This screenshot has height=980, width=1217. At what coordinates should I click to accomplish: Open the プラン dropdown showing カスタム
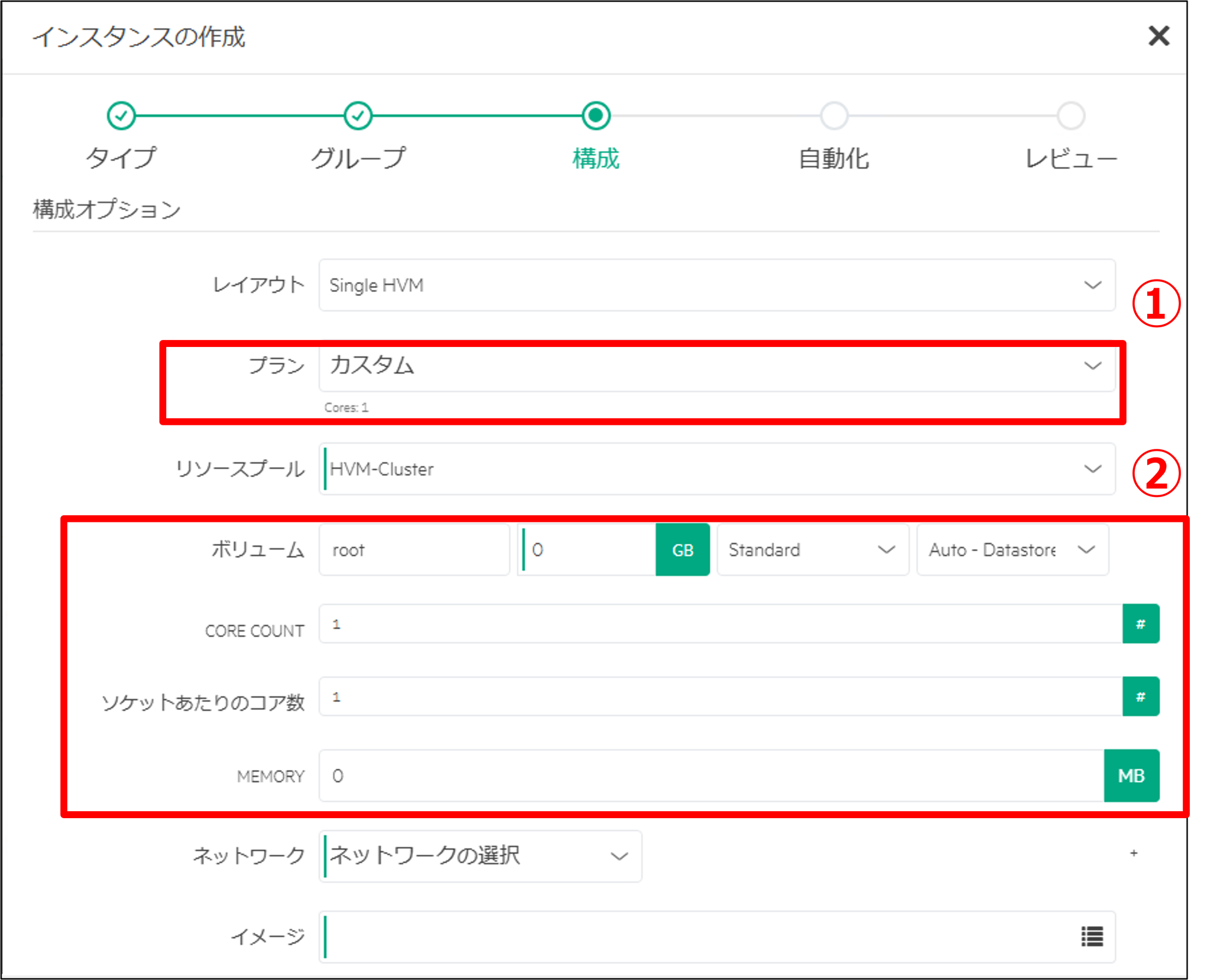(717, 366)
